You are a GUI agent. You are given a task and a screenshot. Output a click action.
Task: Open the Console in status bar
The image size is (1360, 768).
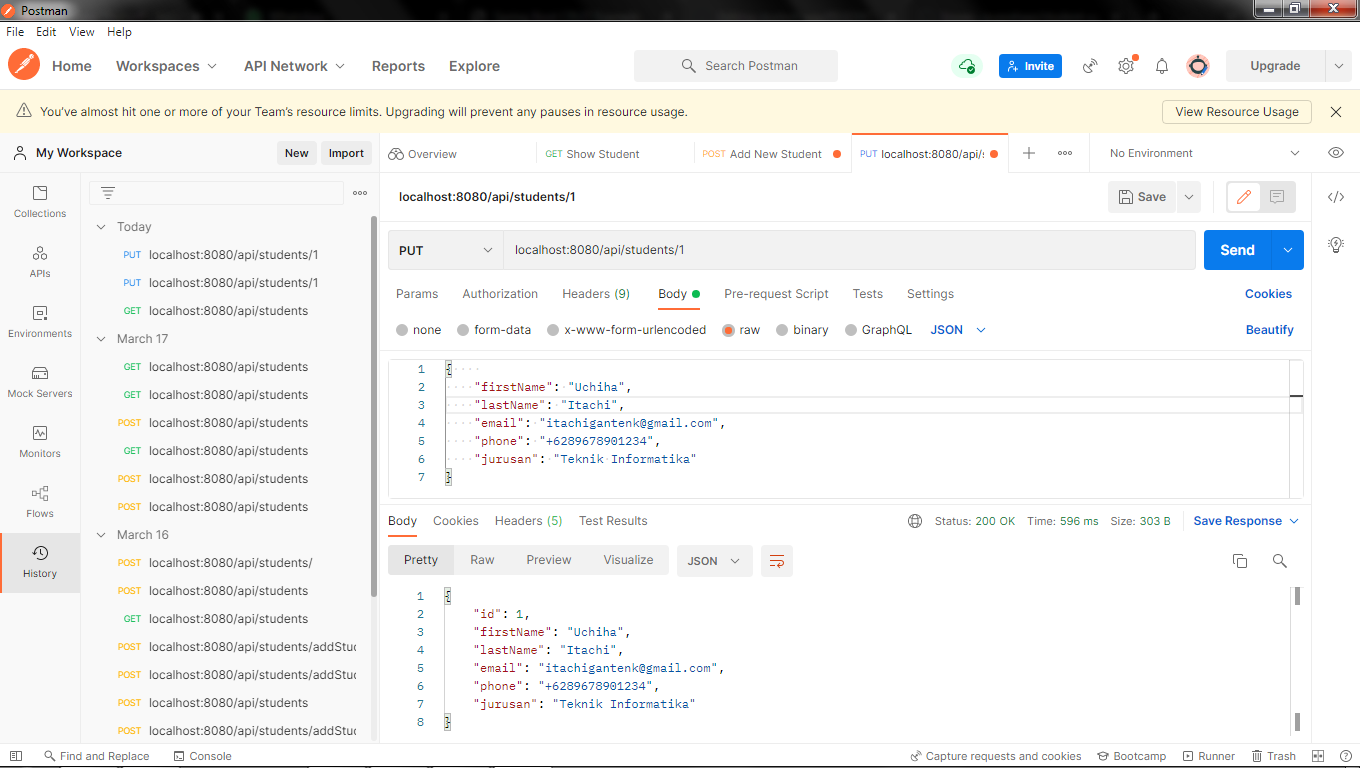(x=203, y=756)
